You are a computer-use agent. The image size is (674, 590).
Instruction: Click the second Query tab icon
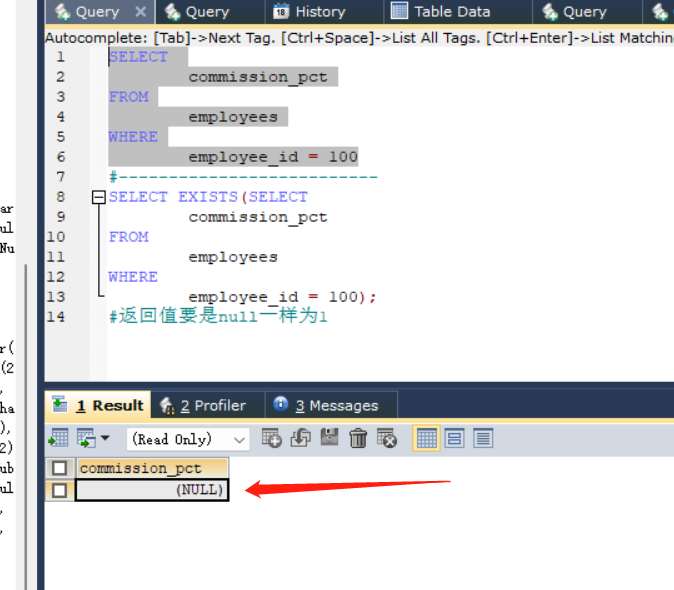pos(172,12)
